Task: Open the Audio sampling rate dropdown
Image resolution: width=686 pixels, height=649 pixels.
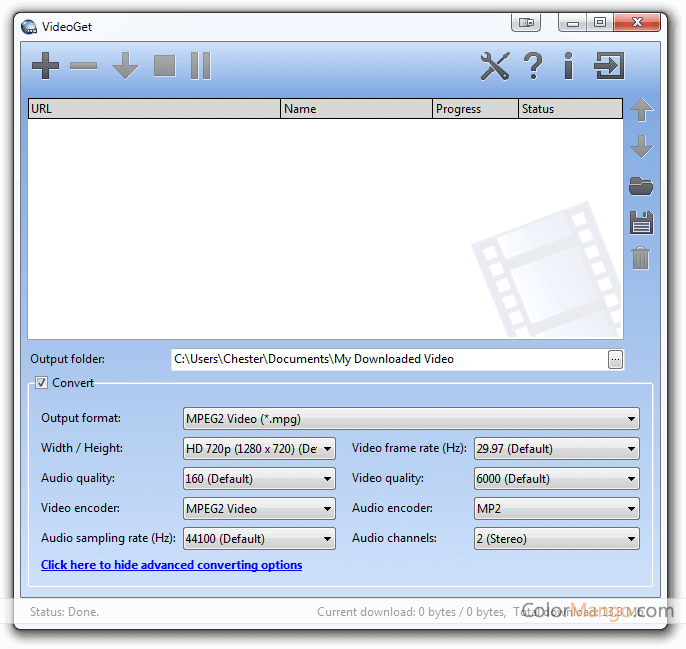Action: (x=259, y=539)
